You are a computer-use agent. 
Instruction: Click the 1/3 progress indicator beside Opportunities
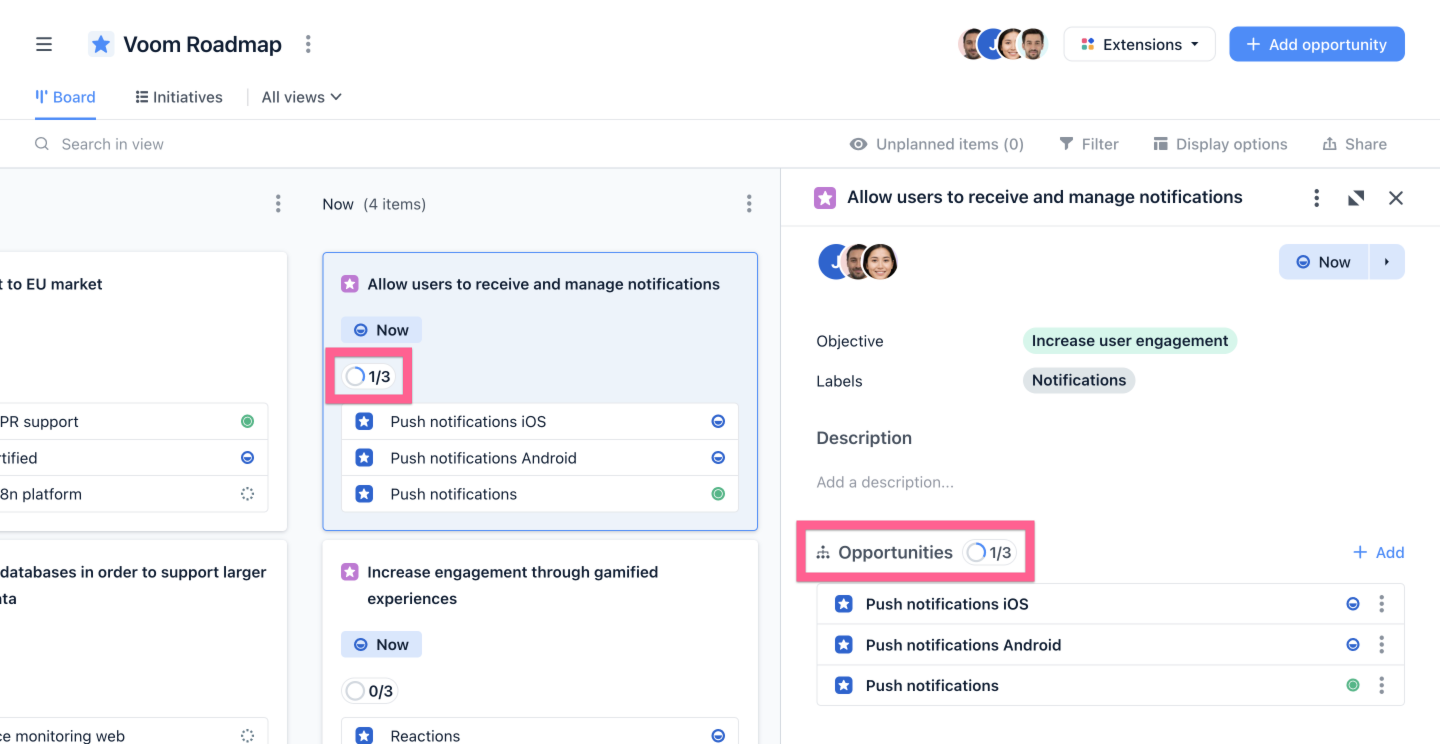point(989,552)
